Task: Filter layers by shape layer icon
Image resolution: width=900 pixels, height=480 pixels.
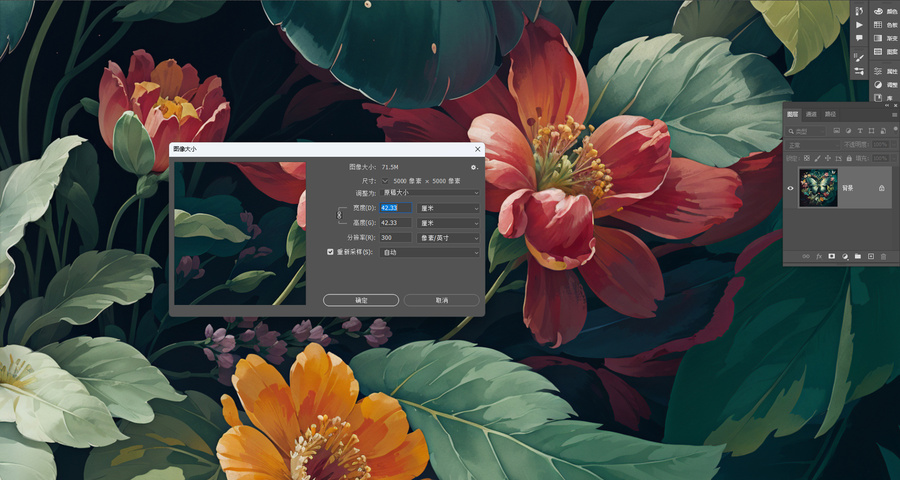Action: [x=871, y=131]
